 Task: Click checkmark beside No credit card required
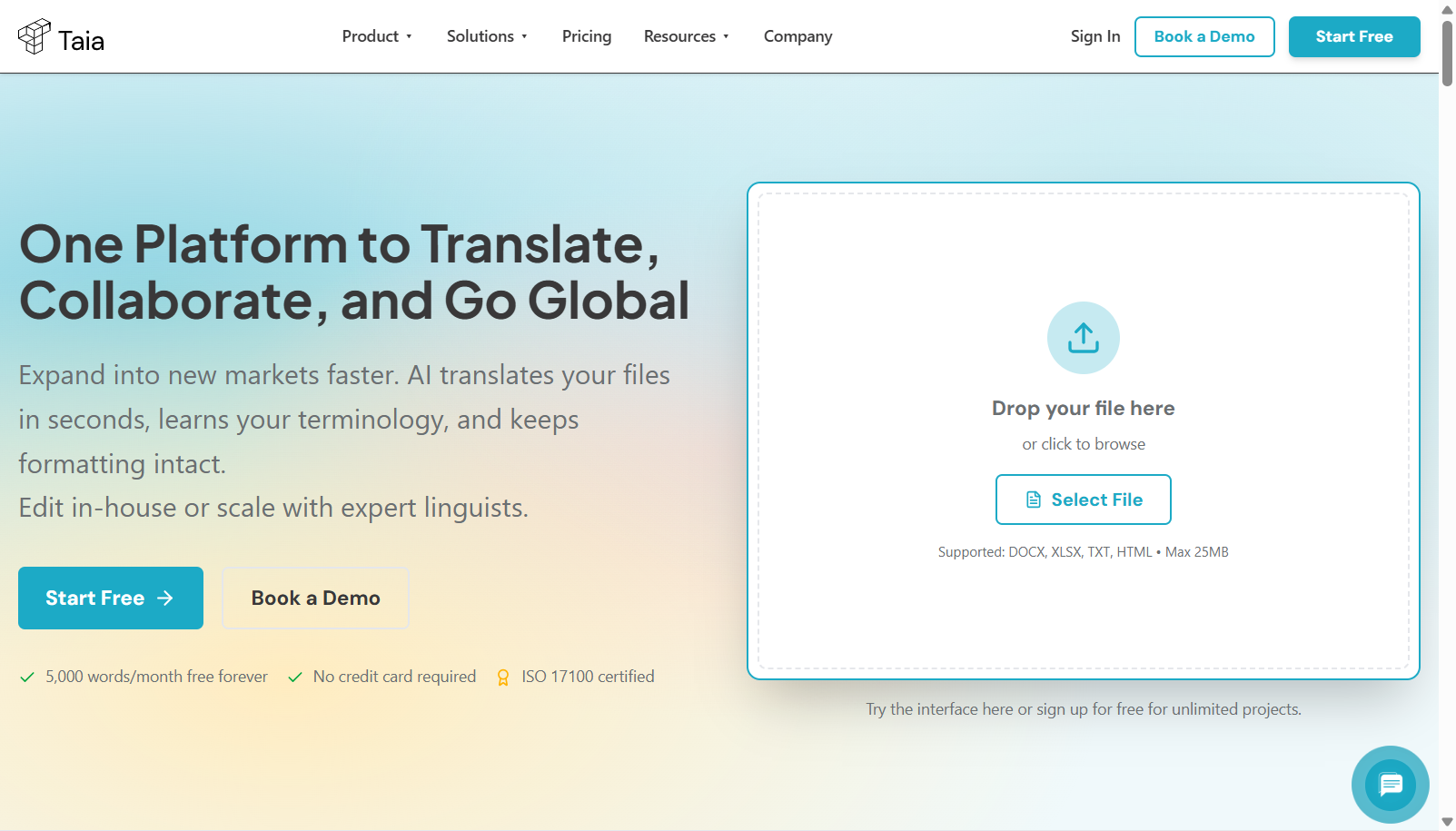point(295,678)
